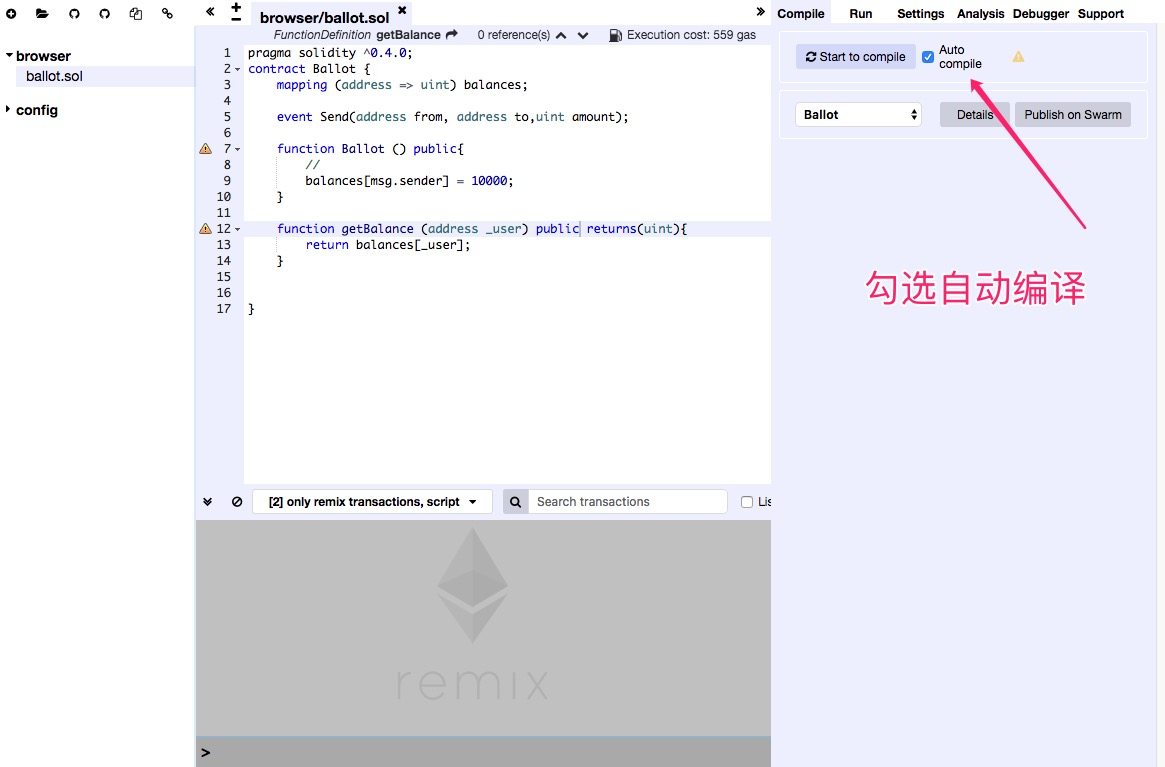Collapse the terminal with the double-down arrow
This screenshot has width=1165, height=767.
(207, 502)
